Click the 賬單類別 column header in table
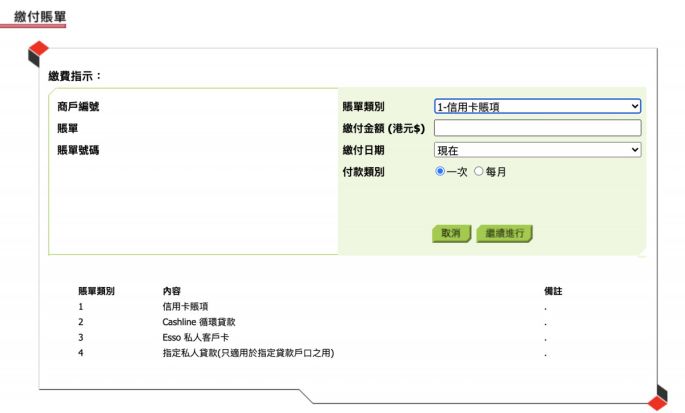This screenshot has height=413, width=685. [x=96, y=291]
